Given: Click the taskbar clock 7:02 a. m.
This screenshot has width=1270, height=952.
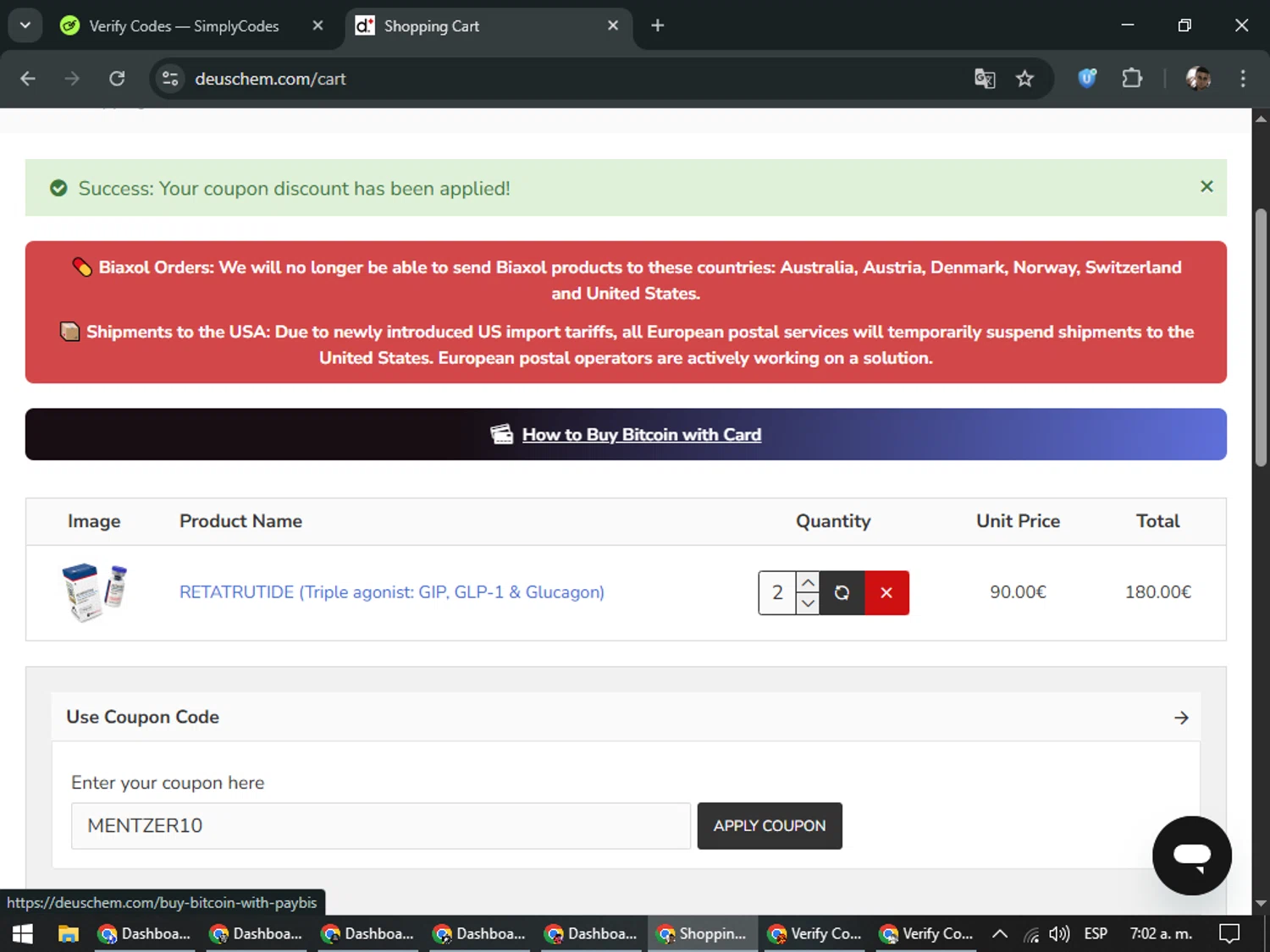Looking at the screenshot, I should (1161, 933).
